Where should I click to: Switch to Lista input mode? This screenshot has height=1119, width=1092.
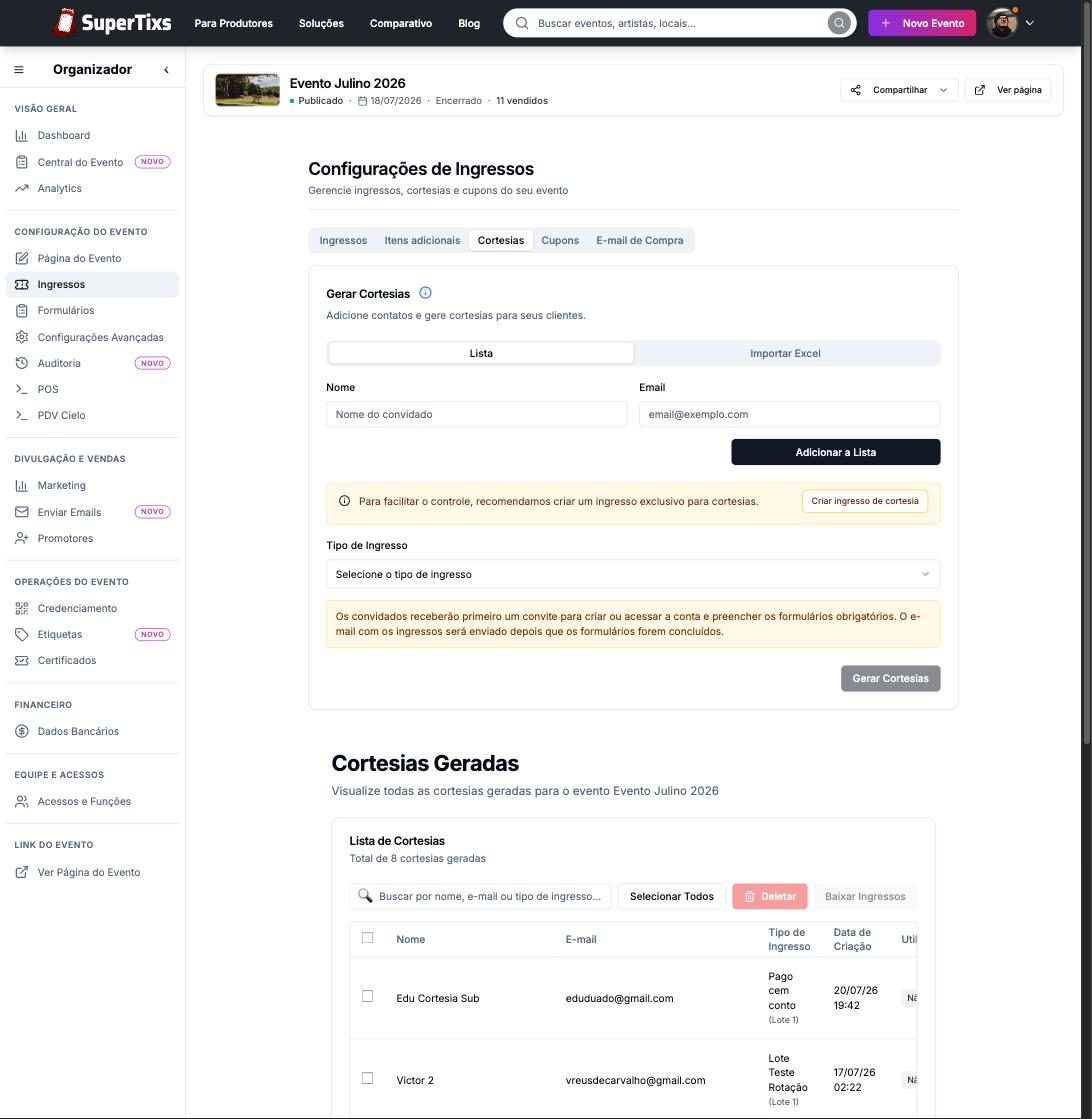pyautogui.click(x=481, y=353)
